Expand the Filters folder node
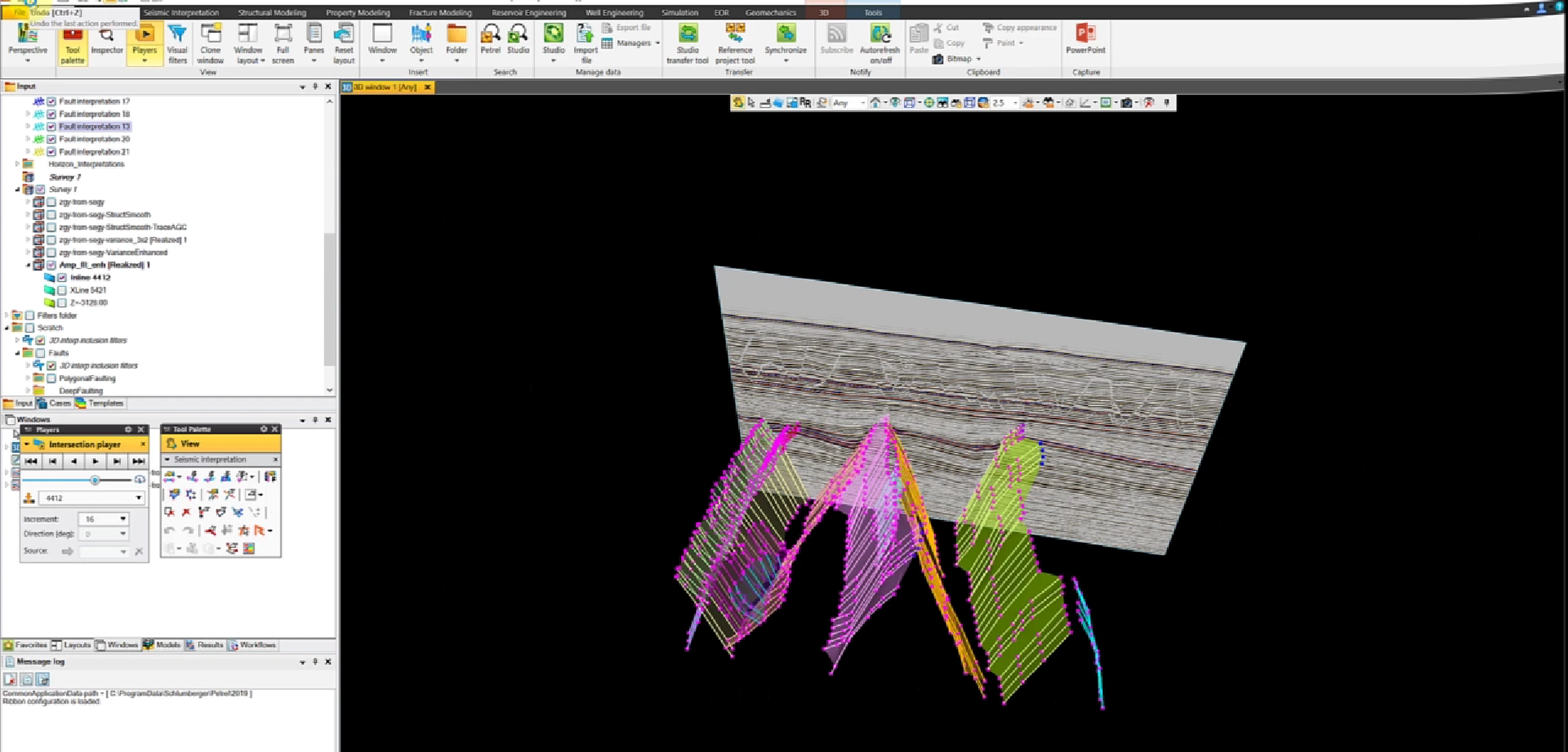 7,316
